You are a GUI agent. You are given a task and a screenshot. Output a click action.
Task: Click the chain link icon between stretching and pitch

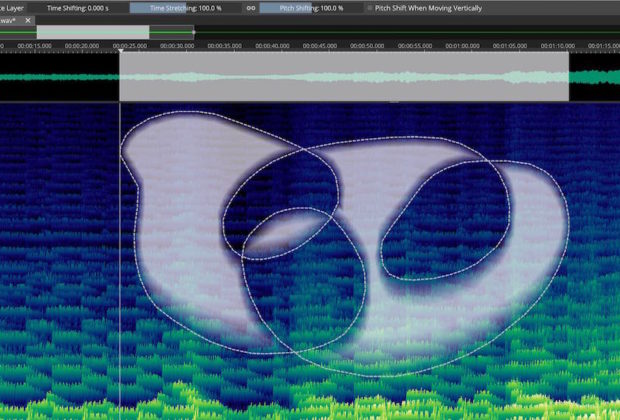point(251,8)
